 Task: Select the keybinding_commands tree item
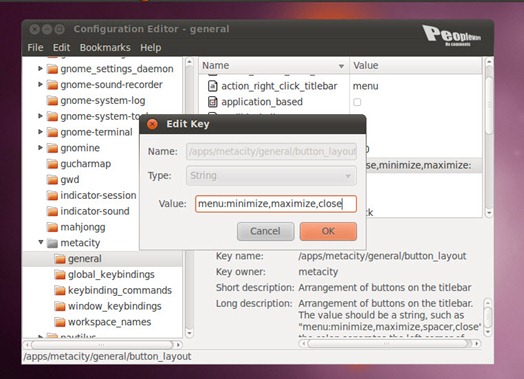coord(120,291)
